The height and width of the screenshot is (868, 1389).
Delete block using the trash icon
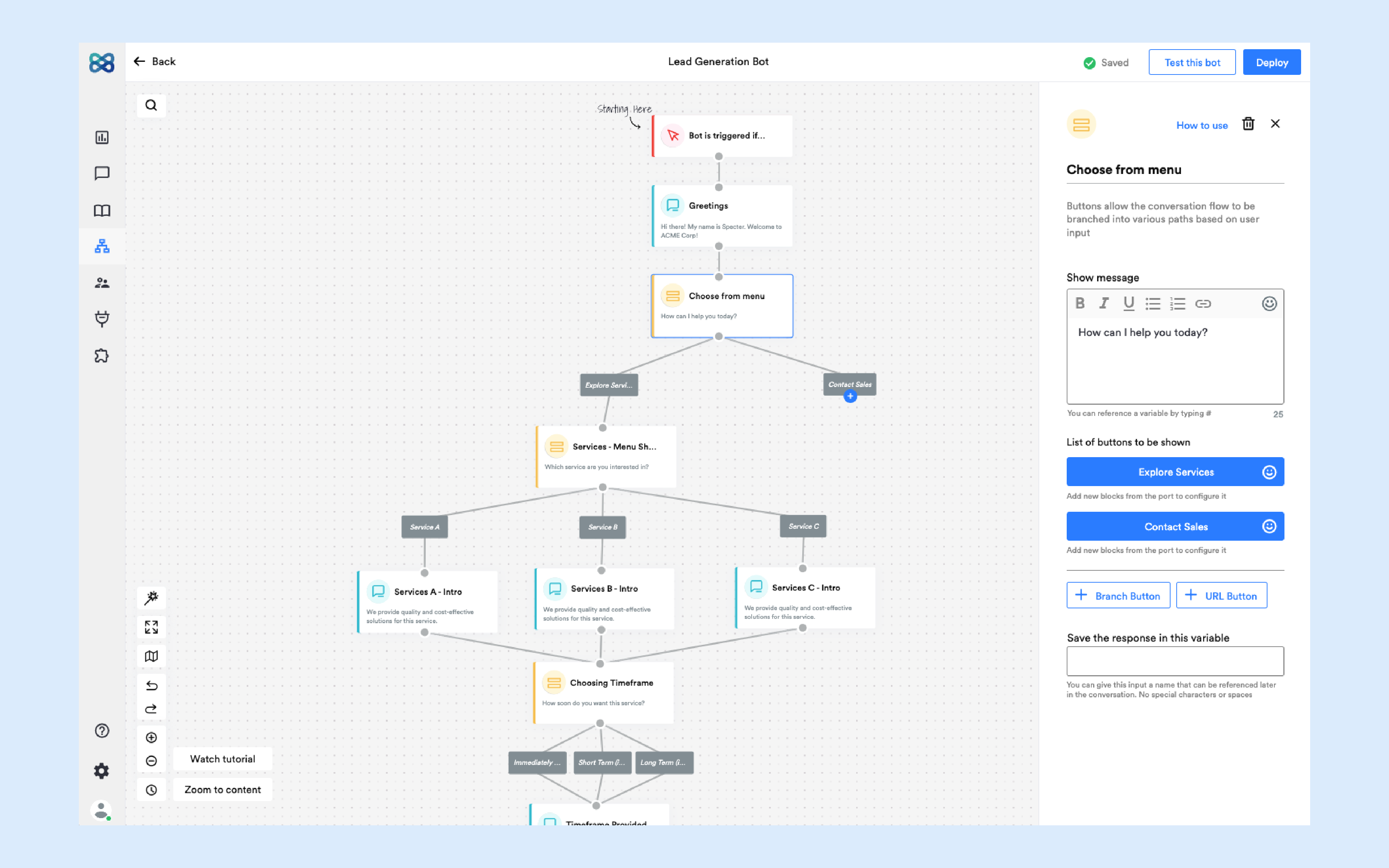1248,124
